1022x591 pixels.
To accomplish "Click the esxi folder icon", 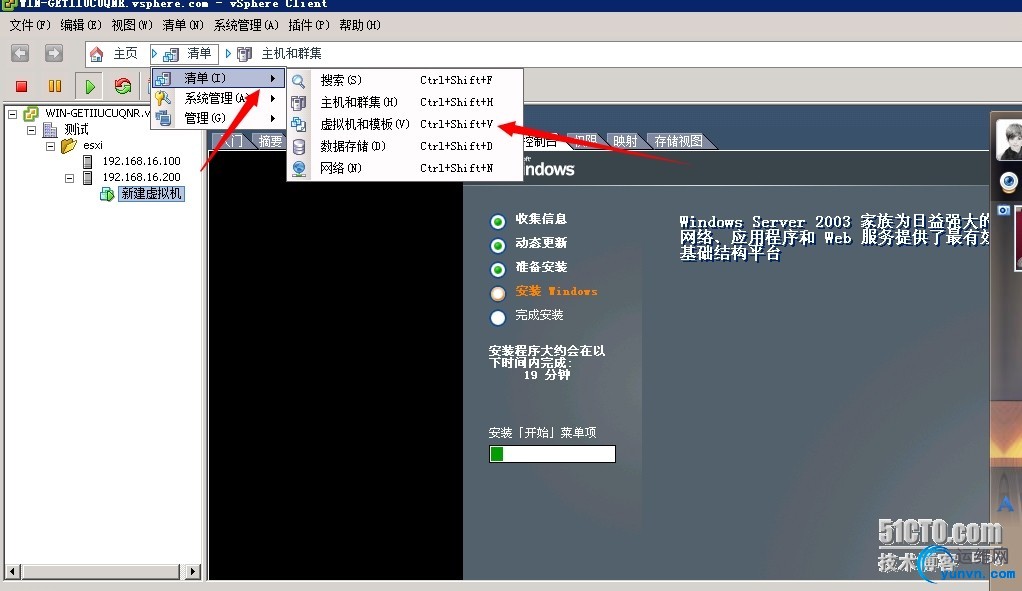I will point(69,145).
